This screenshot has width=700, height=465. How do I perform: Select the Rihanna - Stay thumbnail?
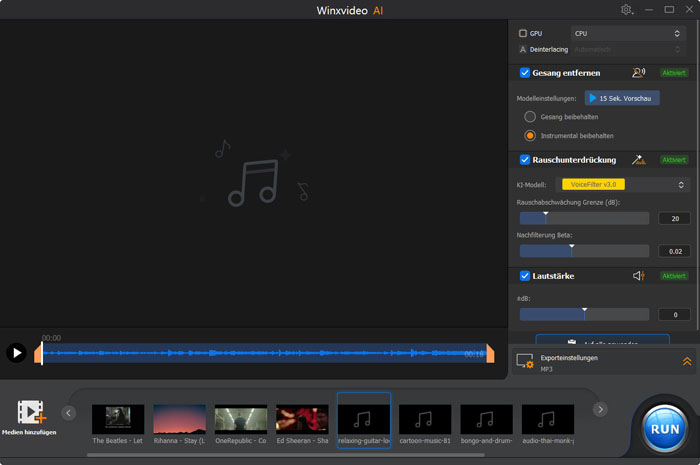coord(180,418)
